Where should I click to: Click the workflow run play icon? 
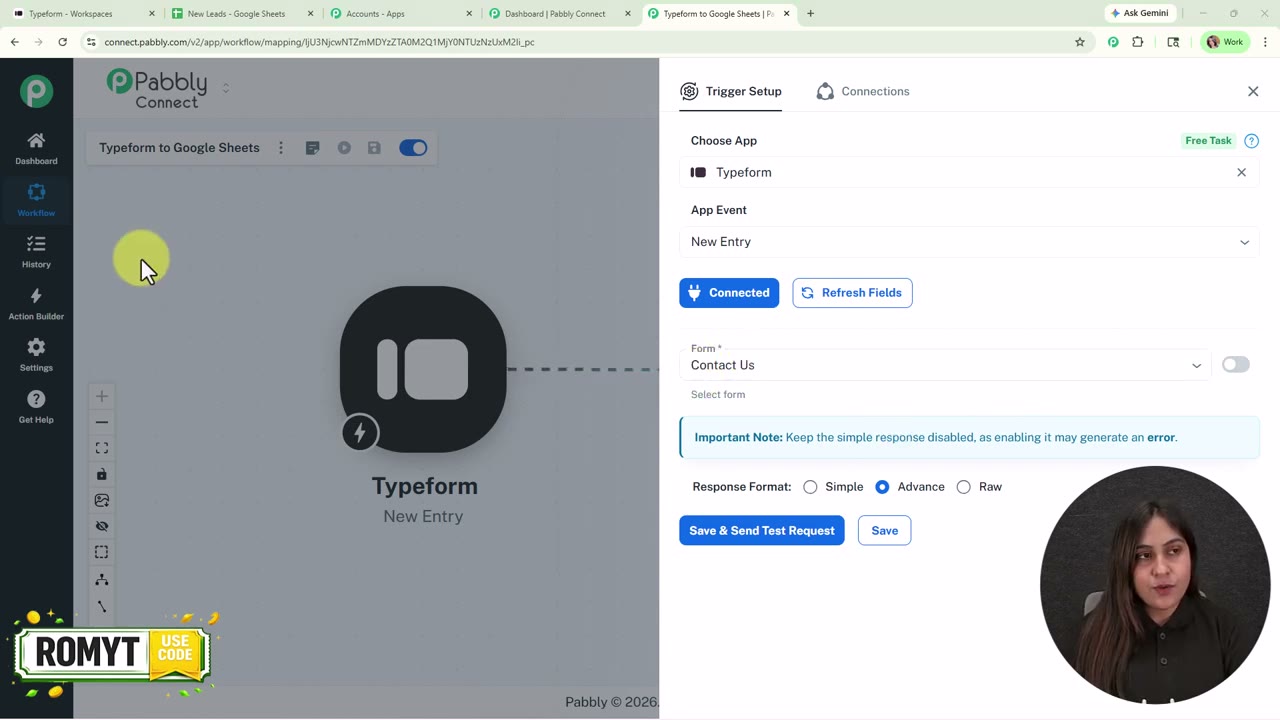[344, 148]
